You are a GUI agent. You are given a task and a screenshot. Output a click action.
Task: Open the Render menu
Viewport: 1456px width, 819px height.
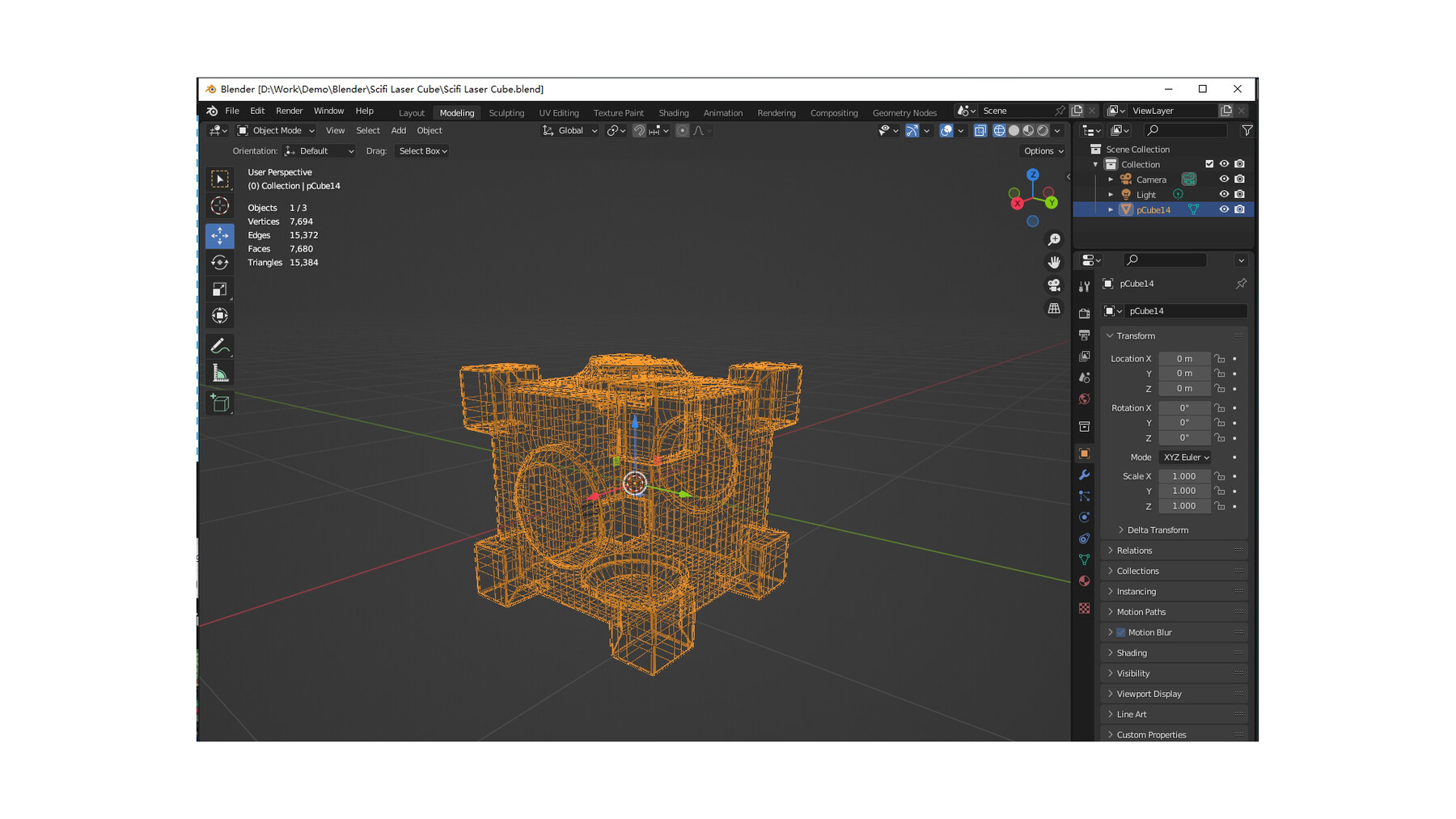coord(289,110)
